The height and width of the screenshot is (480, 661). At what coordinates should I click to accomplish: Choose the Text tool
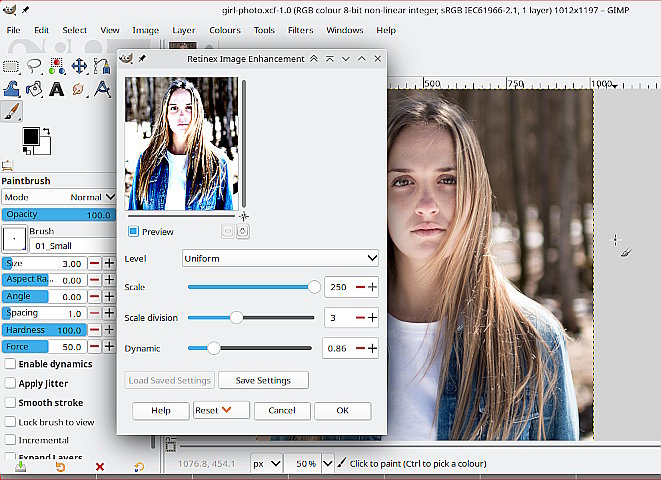click(x=57, y=89)
